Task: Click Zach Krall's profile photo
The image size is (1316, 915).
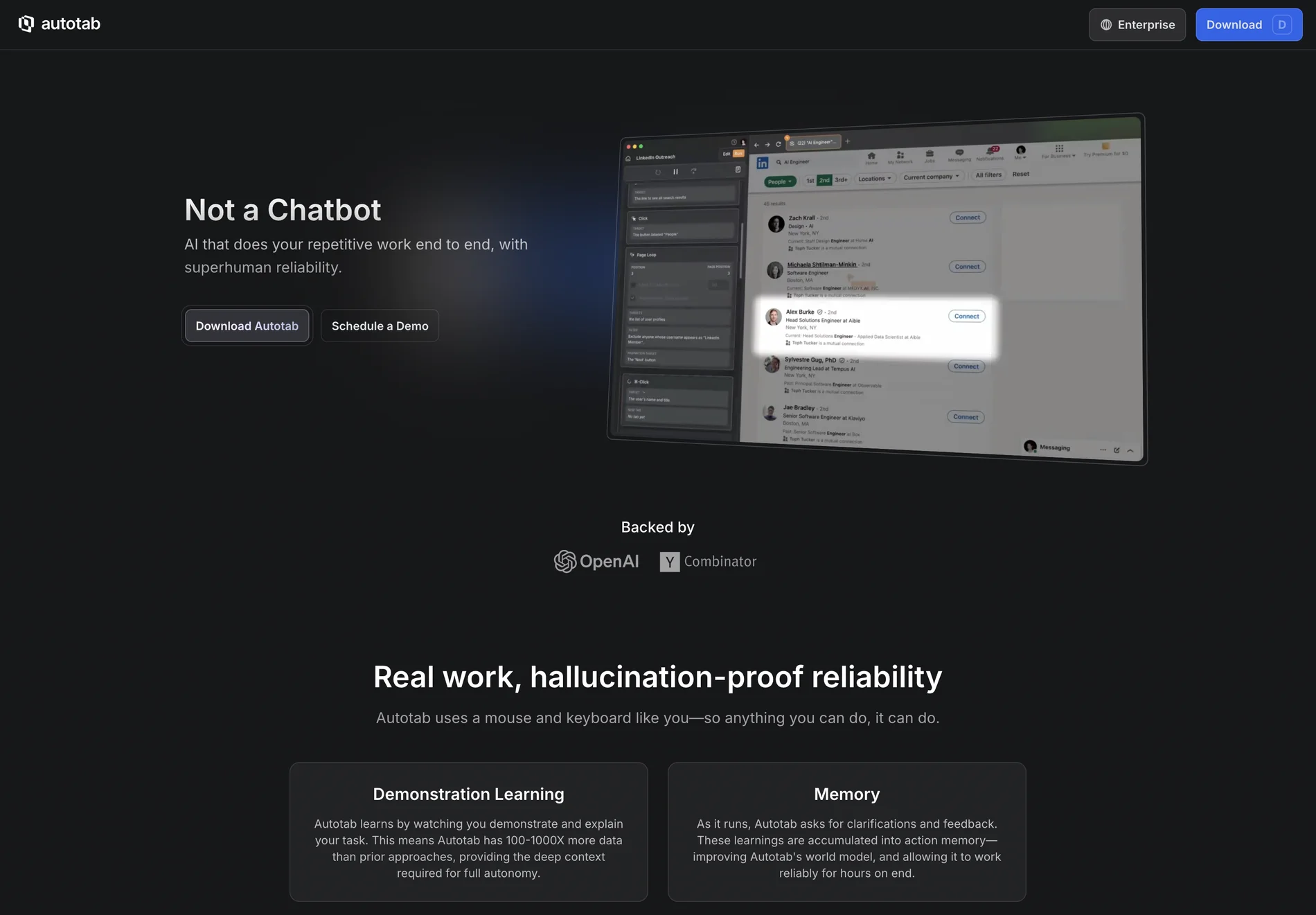Action: (x=776, y=223)
